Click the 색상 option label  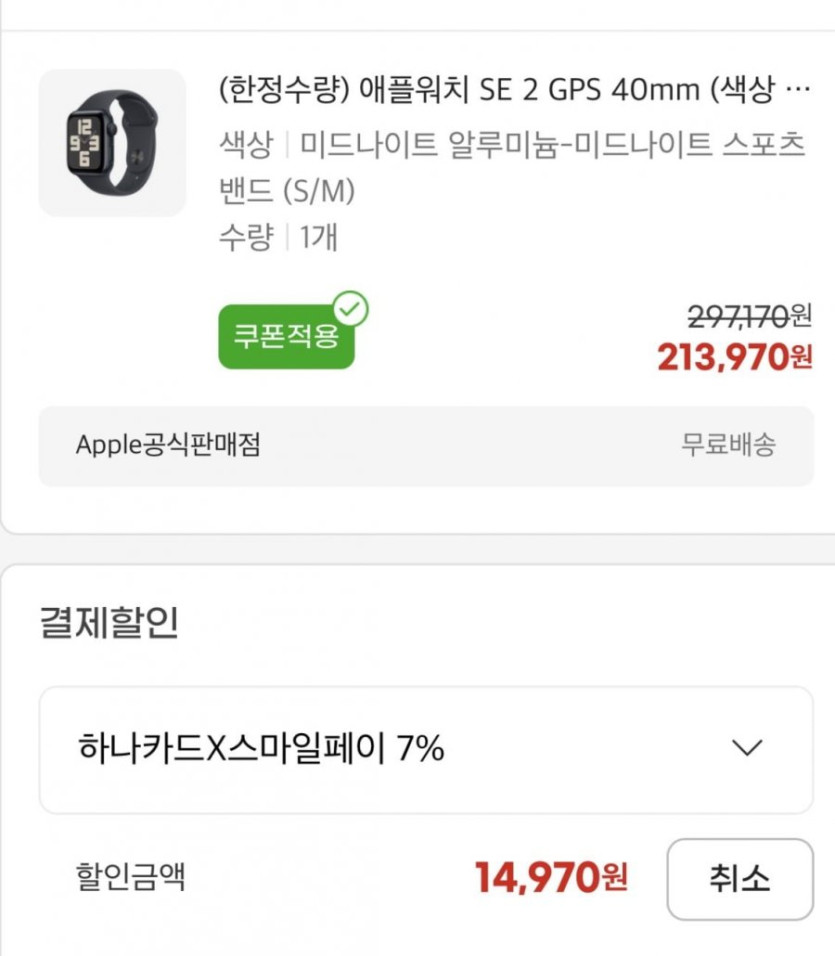click(245, 145)
